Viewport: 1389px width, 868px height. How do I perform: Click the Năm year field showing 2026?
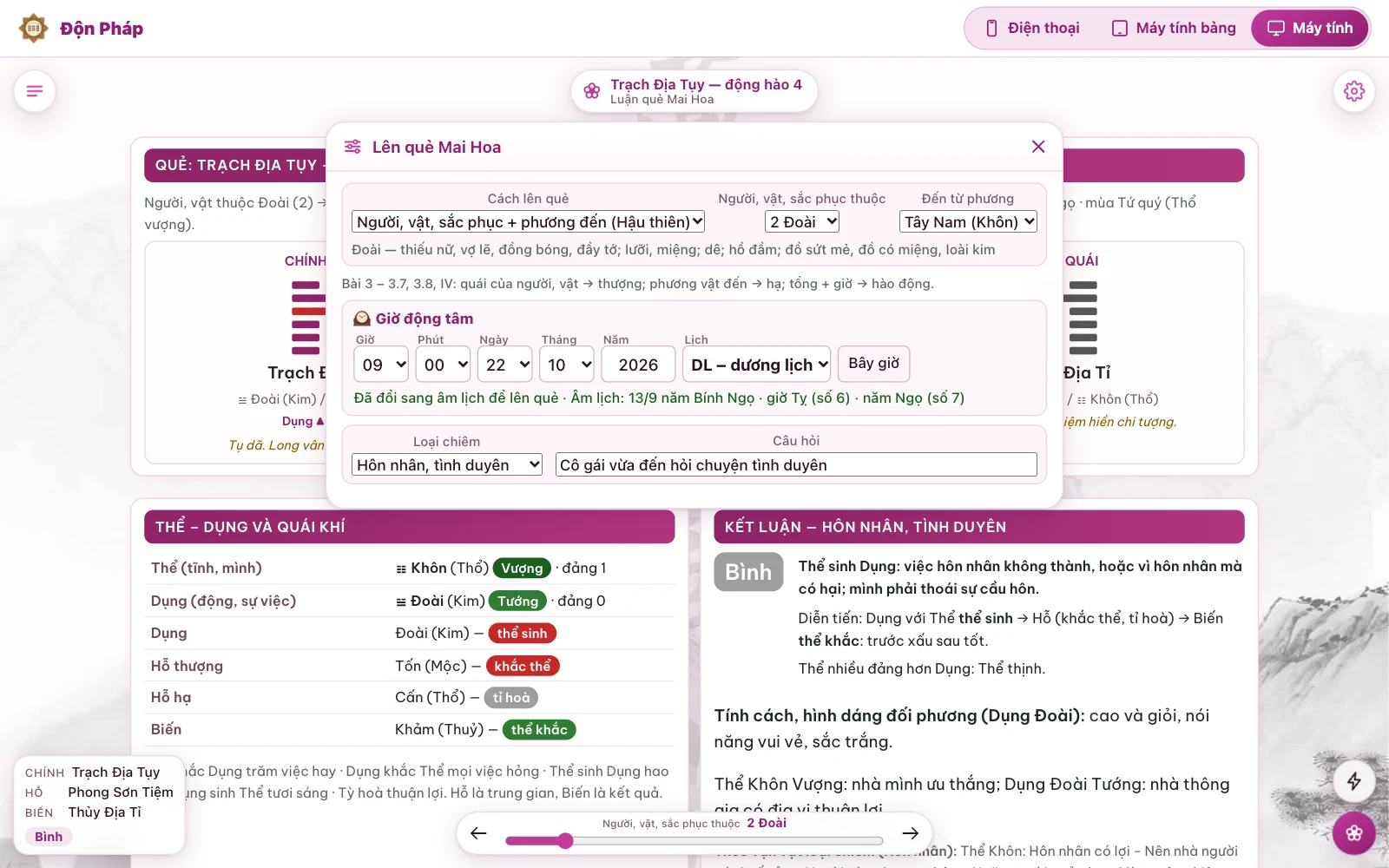coord(638,365)
